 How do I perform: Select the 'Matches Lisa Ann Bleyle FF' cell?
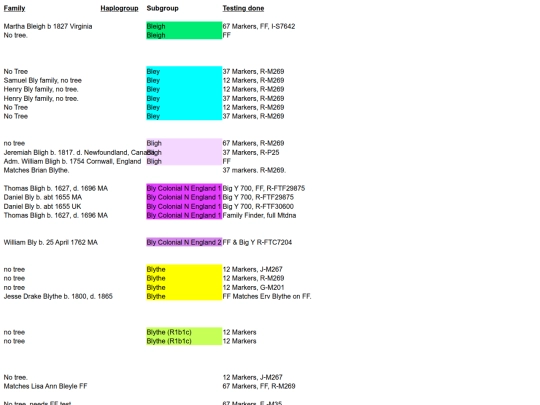click(x=45, y=386)
